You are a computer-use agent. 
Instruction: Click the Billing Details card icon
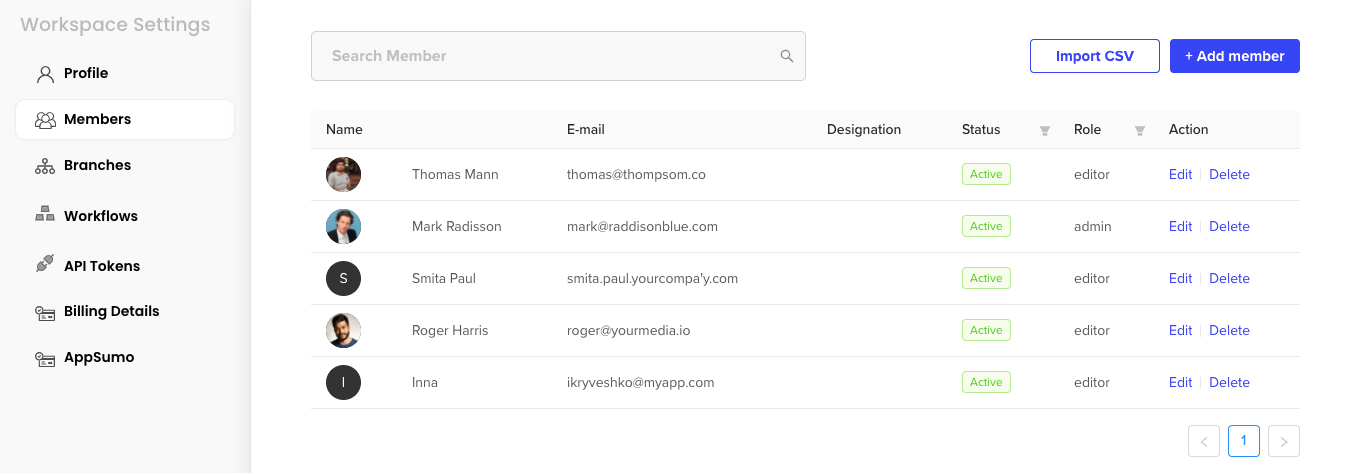[45, 312]
